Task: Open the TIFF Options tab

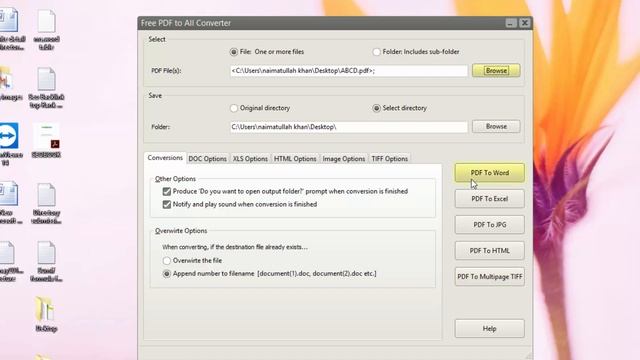Action: (389, 159)
